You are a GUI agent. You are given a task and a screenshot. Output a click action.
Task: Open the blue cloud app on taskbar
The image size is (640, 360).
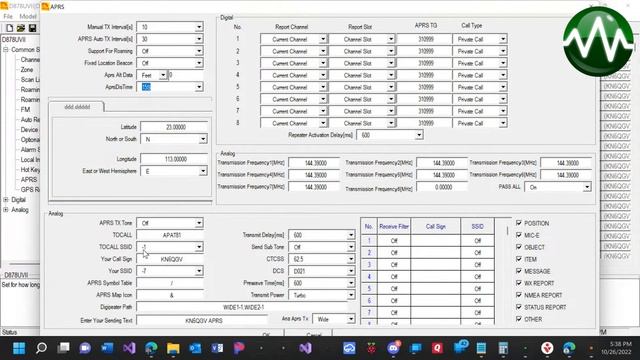click(x=349, y=348)
